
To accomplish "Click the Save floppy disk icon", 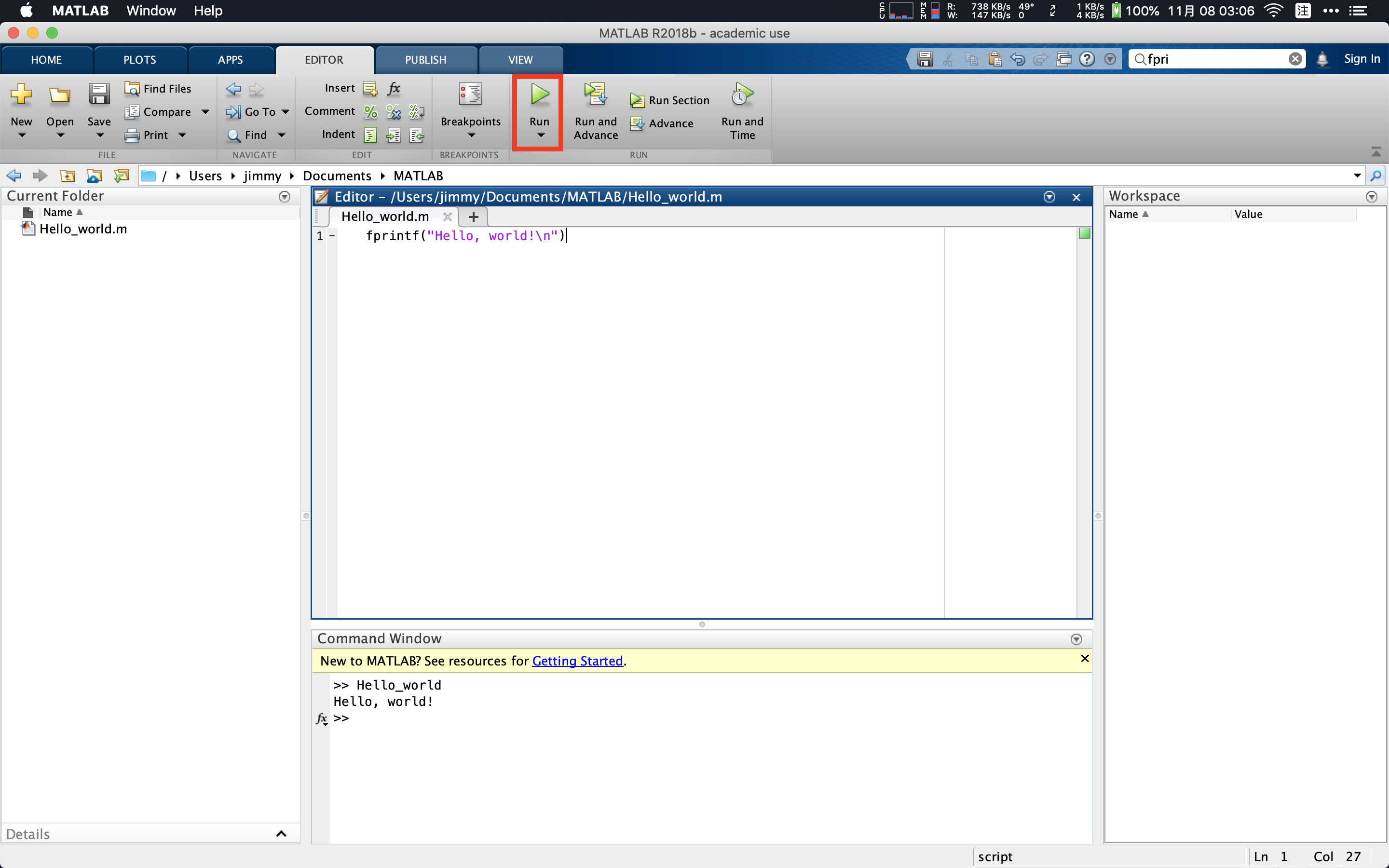I will tap(99, 95).
